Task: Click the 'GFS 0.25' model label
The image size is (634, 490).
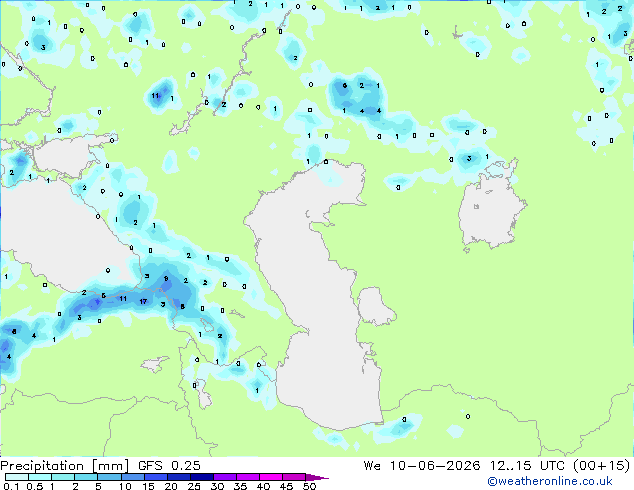Action: coord(169,466)
